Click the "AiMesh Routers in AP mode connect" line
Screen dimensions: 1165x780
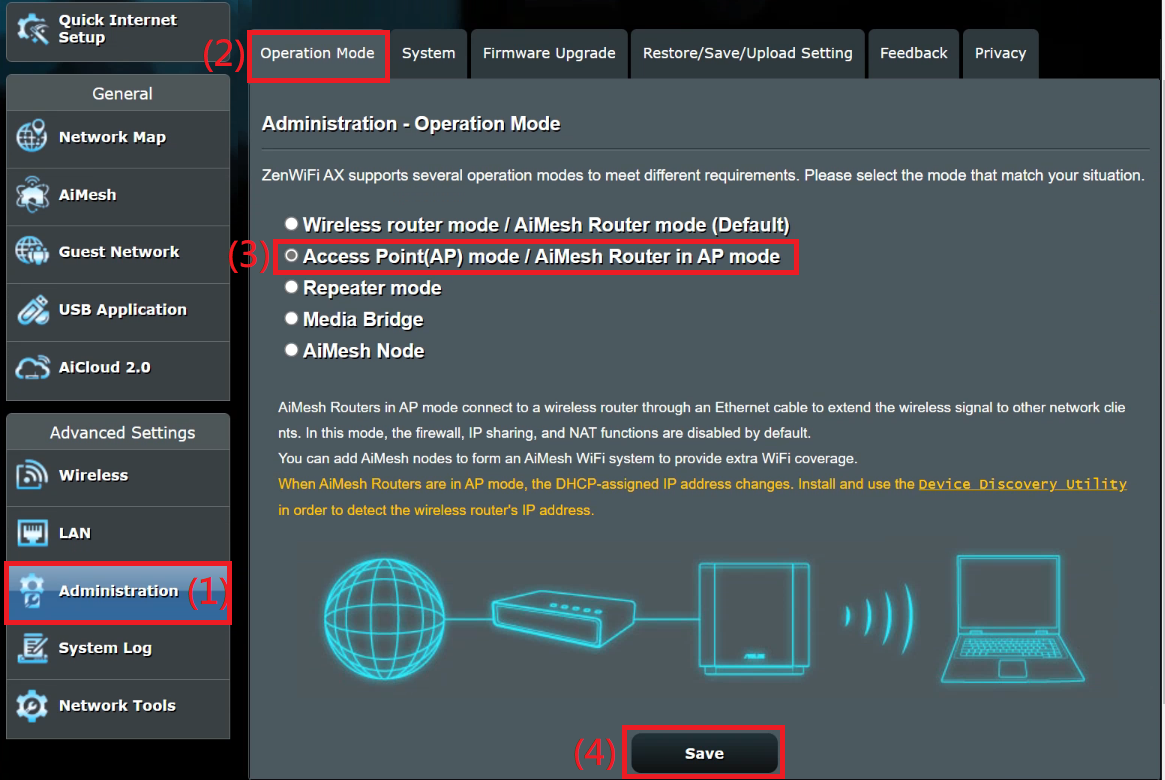[x=701, y=408]
